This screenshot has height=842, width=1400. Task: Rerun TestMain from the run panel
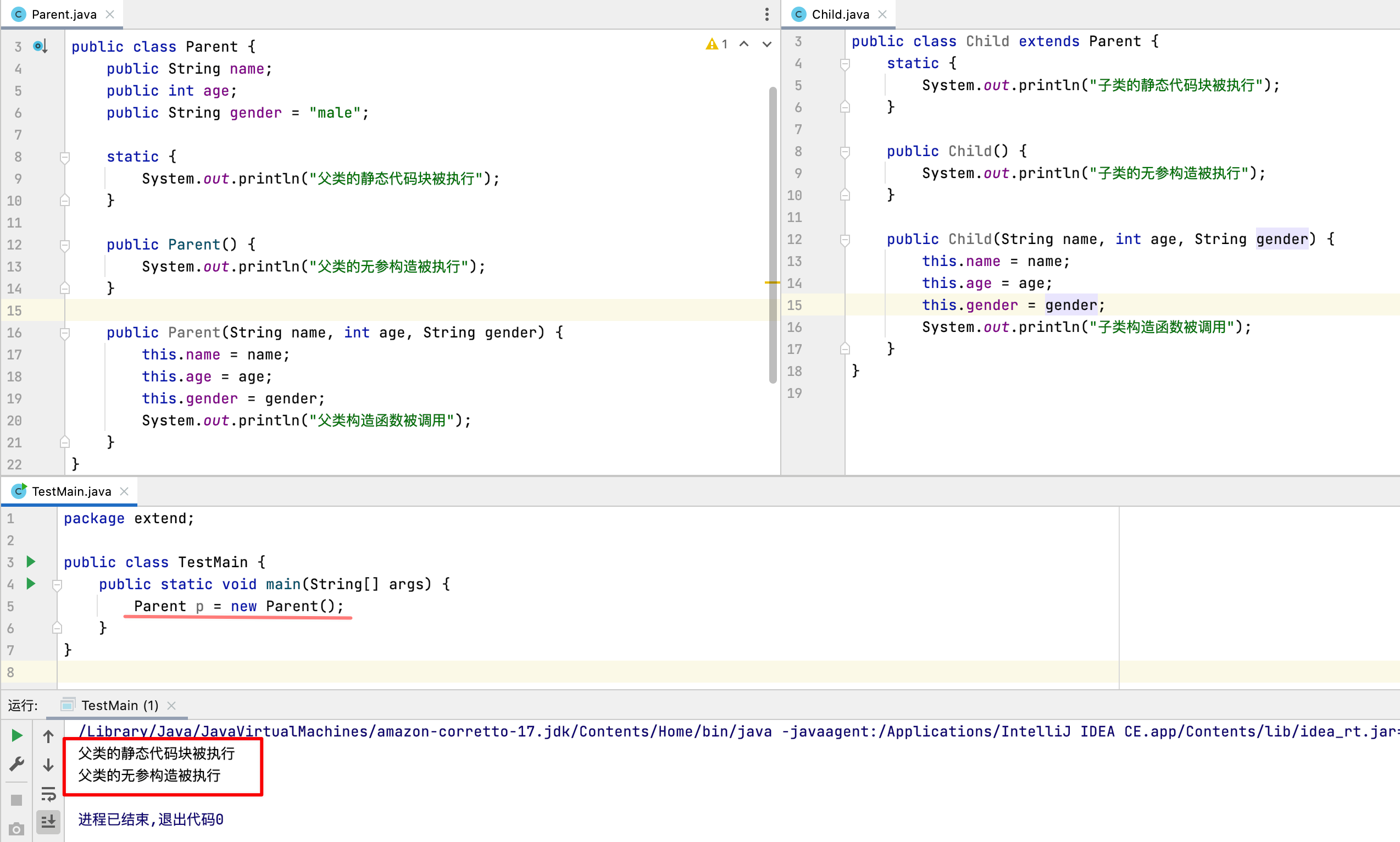16,735
